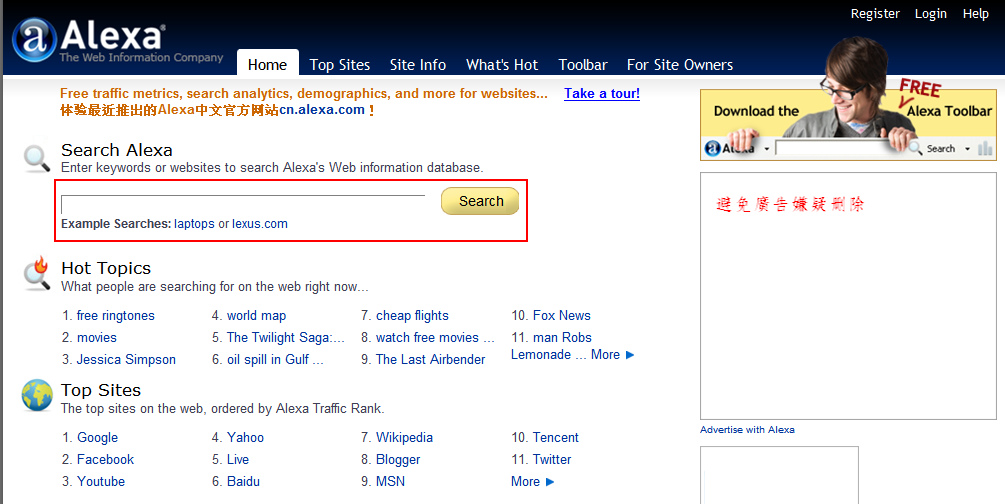The width and height of the screenshot is (1005, 504).
Task: Click the Login link
Action: point(931,13)
